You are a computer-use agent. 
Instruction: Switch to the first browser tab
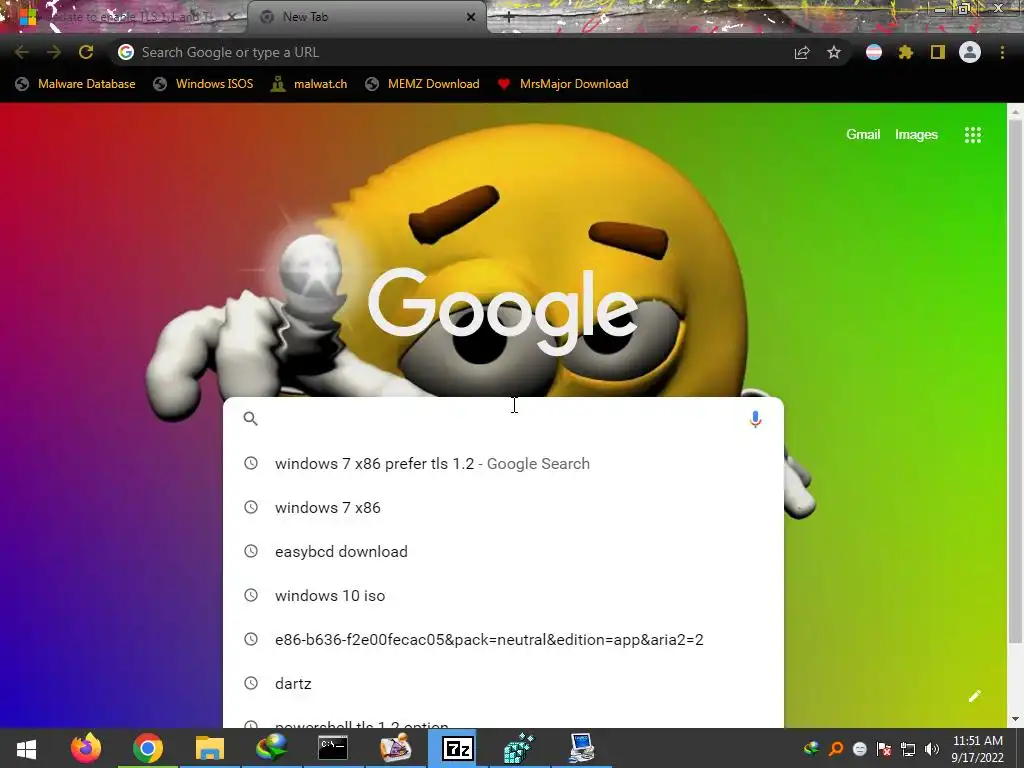click(x=124, y=17)
